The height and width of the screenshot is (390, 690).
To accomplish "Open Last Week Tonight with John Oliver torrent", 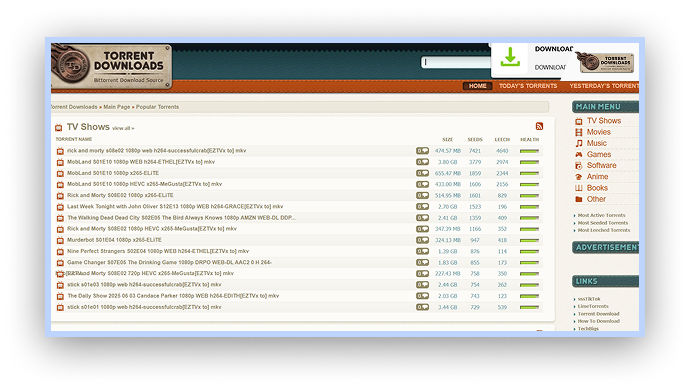I will (175, 206).
